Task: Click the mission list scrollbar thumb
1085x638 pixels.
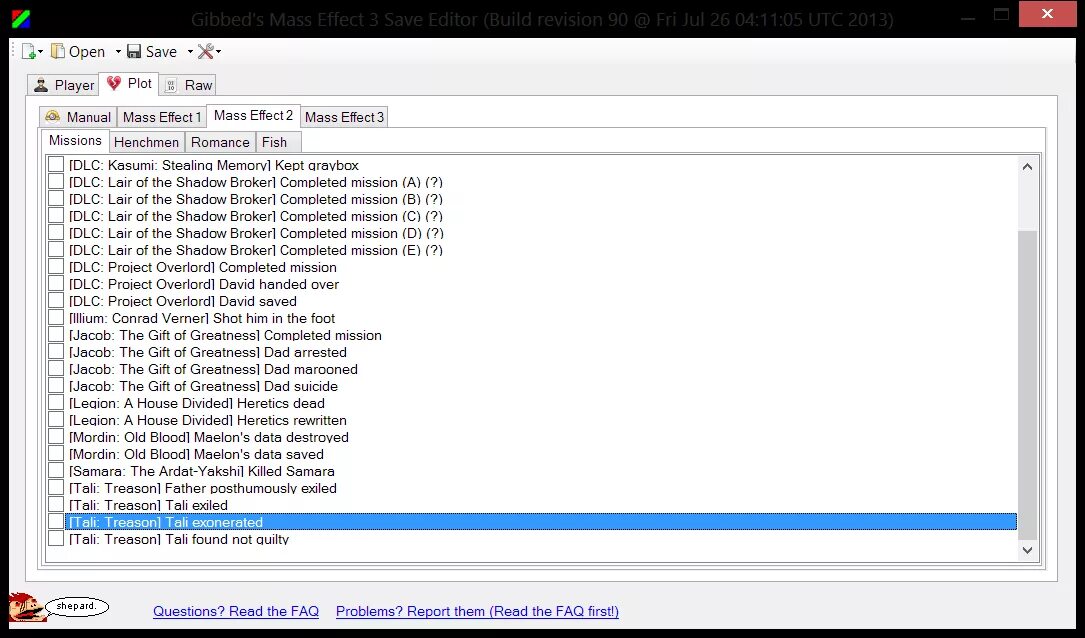Action: 1028,385
